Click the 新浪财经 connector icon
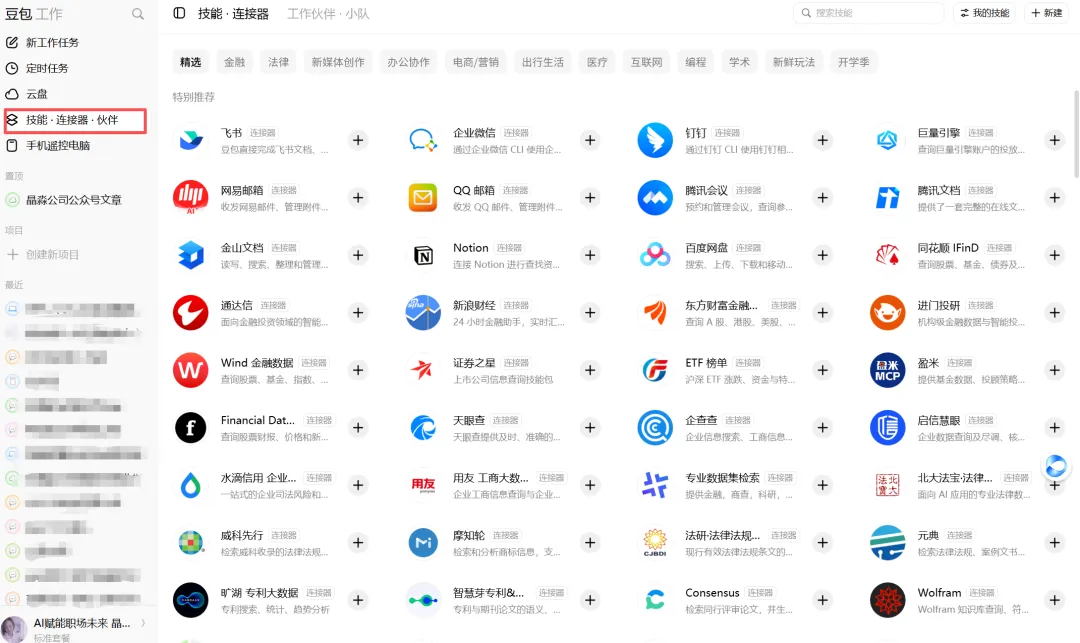 click(423, 313)
